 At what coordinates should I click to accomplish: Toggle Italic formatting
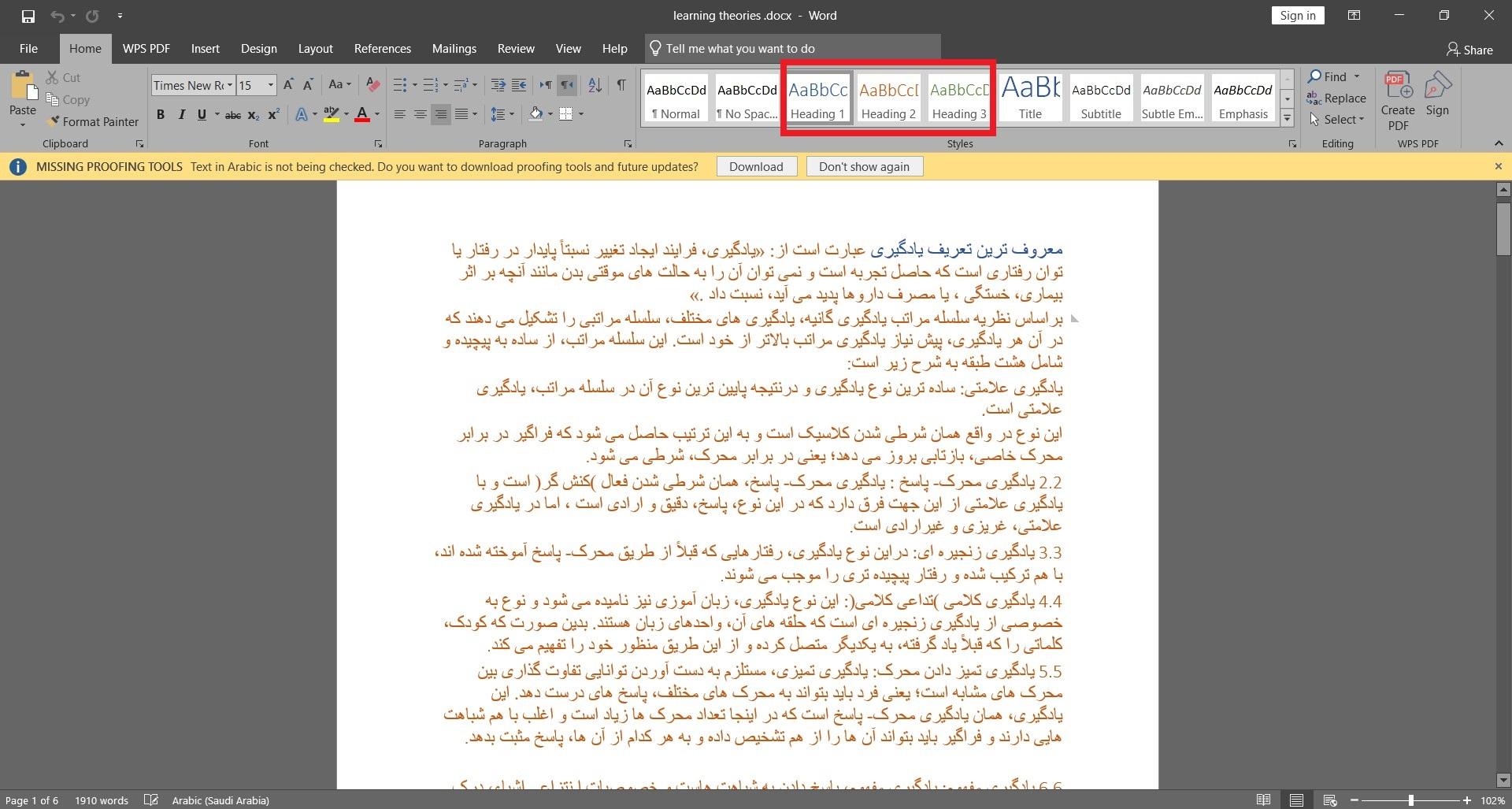tap(181, 115)
